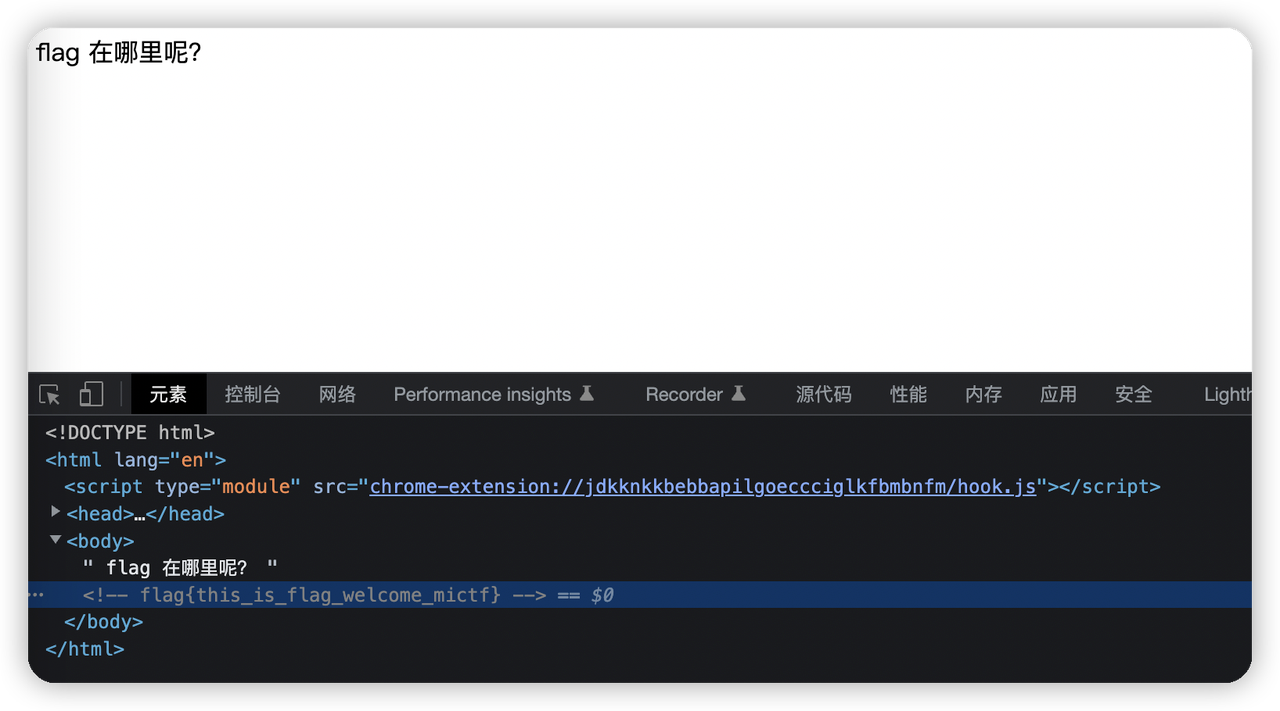Switch to the 应用 tab
Viewport: 1280px width, 711px height.
click(1058, 395)
